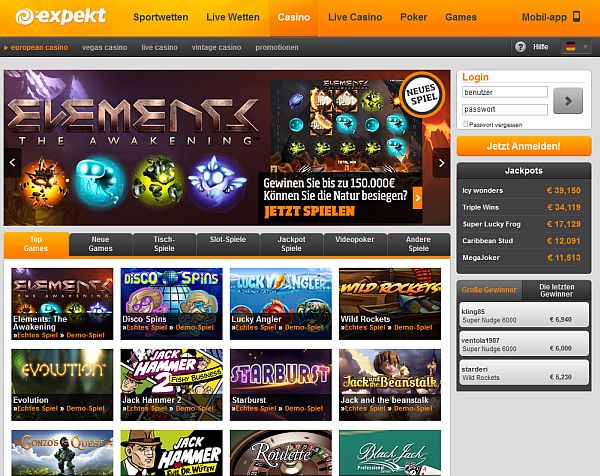600x476 pixels.
Task: Click orange arrow beside Jetzt Spielen
Action: (417, 198)
